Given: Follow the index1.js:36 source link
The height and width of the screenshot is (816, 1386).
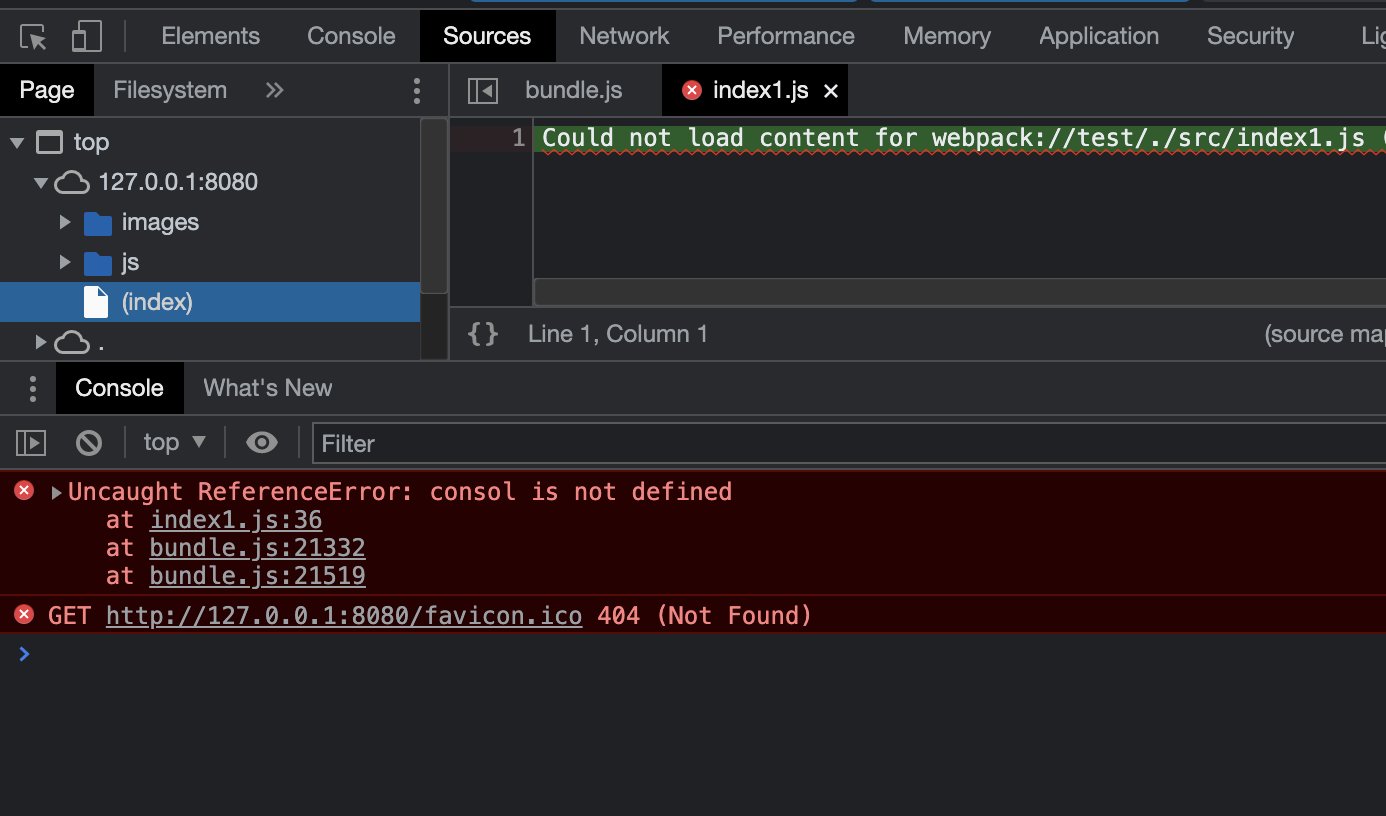Looking at the screenshot, I should coord(236,520).
